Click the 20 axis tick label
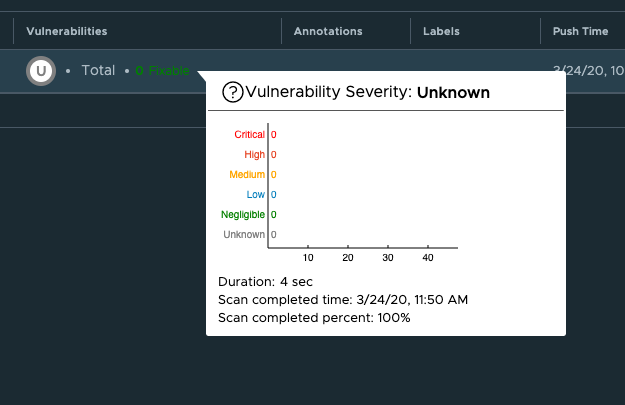The width and height of the screenshot is (625, 405). [348, 258]
